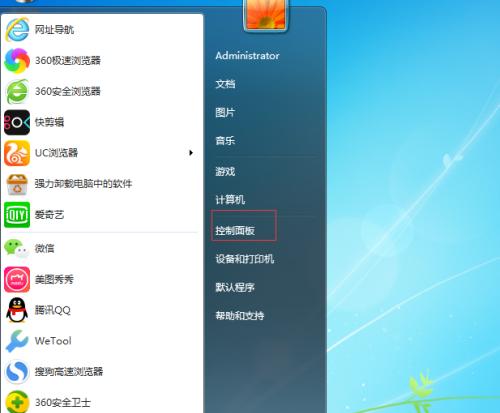Screen dimensions: 500x413
Task: Open the Administrator folder link
Action: click(x=247, y=56)
